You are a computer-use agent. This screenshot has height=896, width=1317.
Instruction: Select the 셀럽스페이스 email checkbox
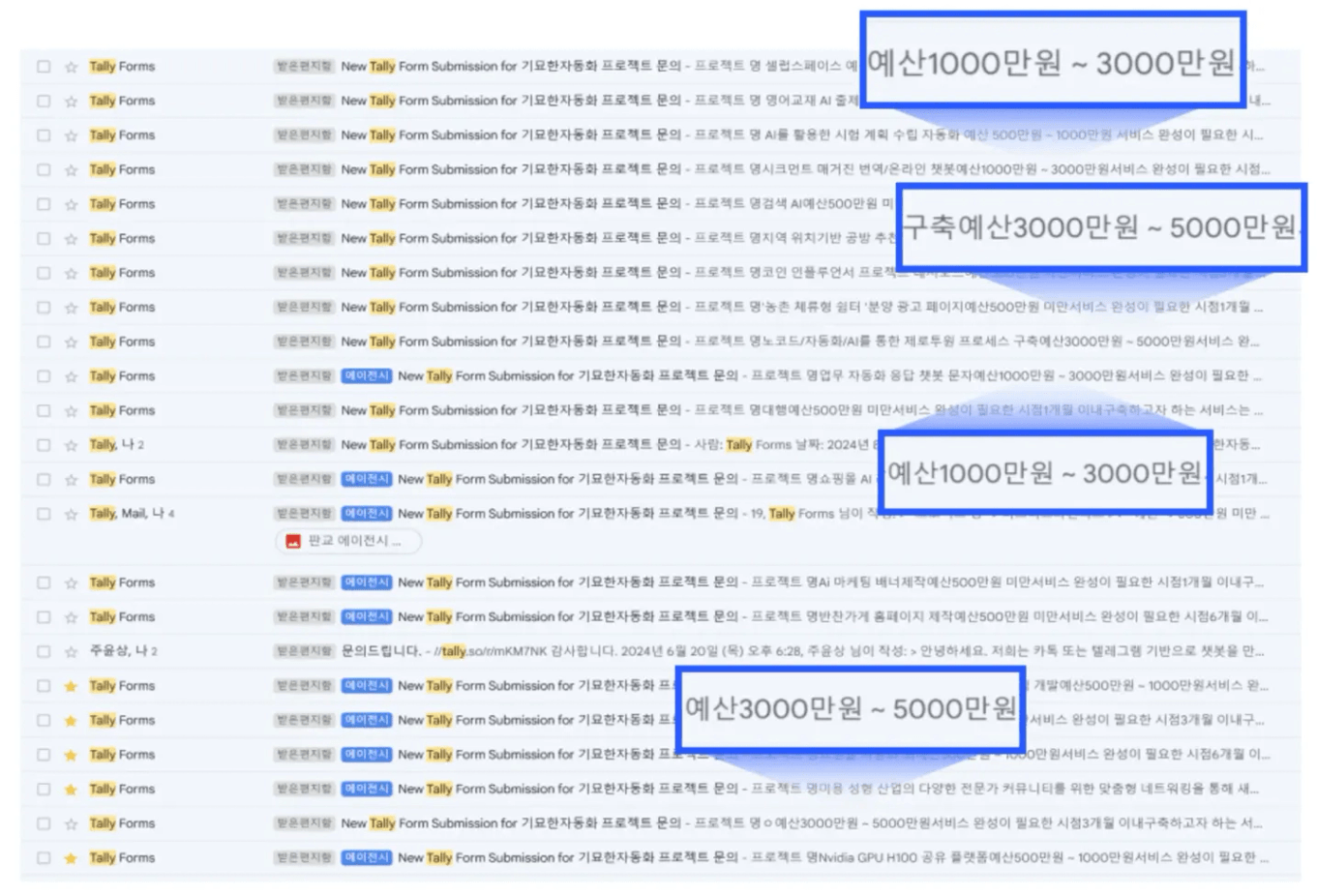(x=44, y=67)
